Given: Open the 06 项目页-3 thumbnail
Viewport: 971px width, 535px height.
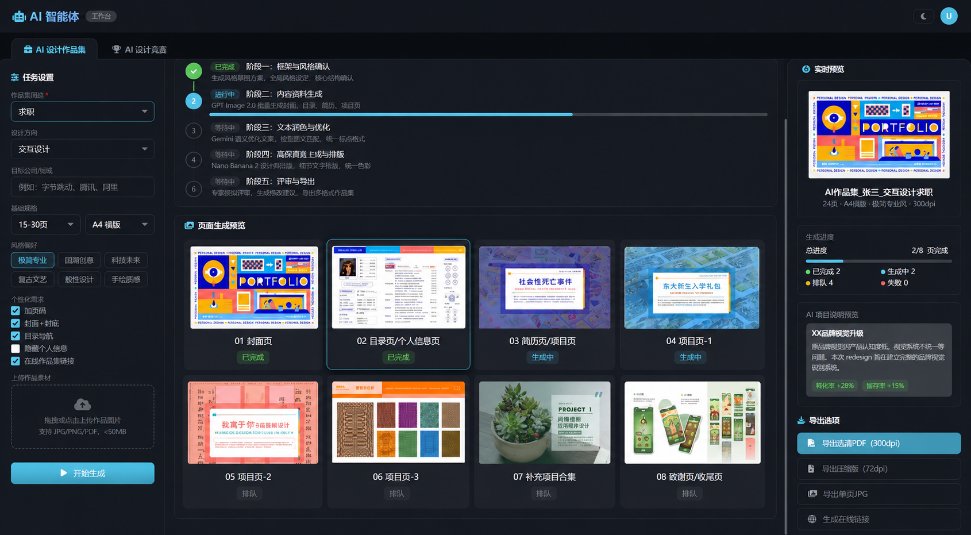Looking at the screenshot, I should click(398, 422).
